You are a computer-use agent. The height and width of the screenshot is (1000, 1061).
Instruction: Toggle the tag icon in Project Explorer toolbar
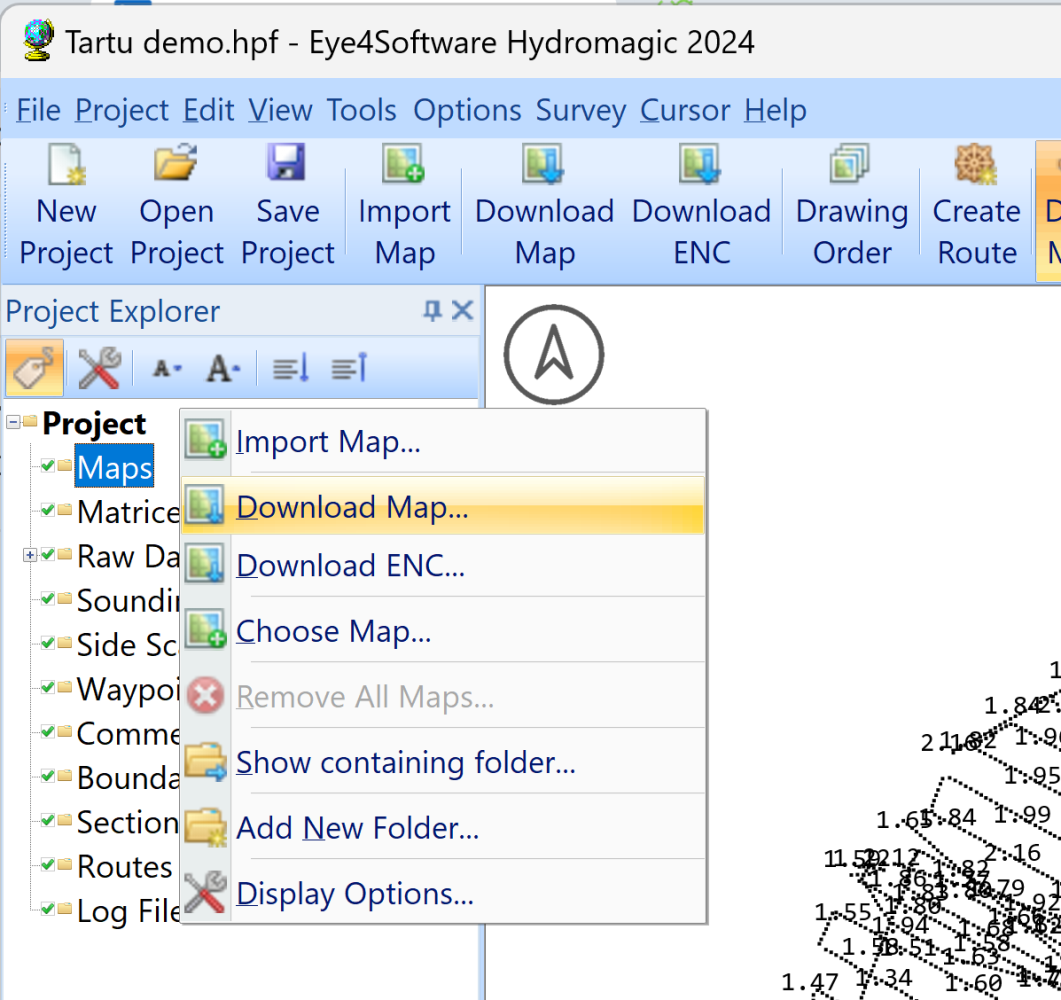coord(35,368)
